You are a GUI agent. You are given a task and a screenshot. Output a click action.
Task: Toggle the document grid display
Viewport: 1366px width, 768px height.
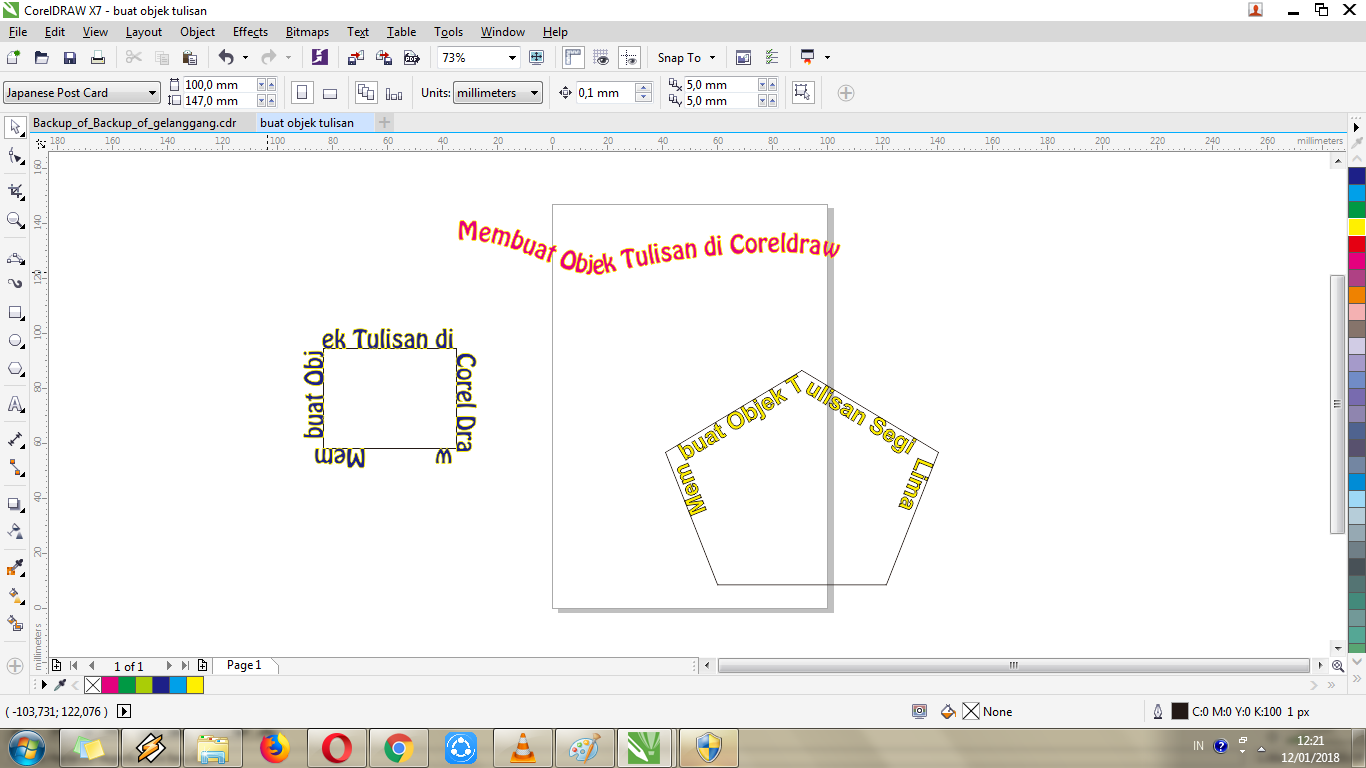[601, 57]
